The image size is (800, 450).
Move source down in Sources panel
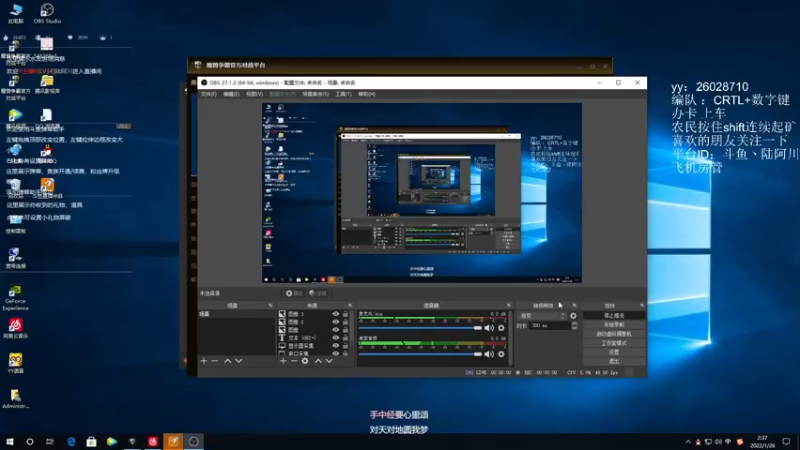tap(329, 361)
